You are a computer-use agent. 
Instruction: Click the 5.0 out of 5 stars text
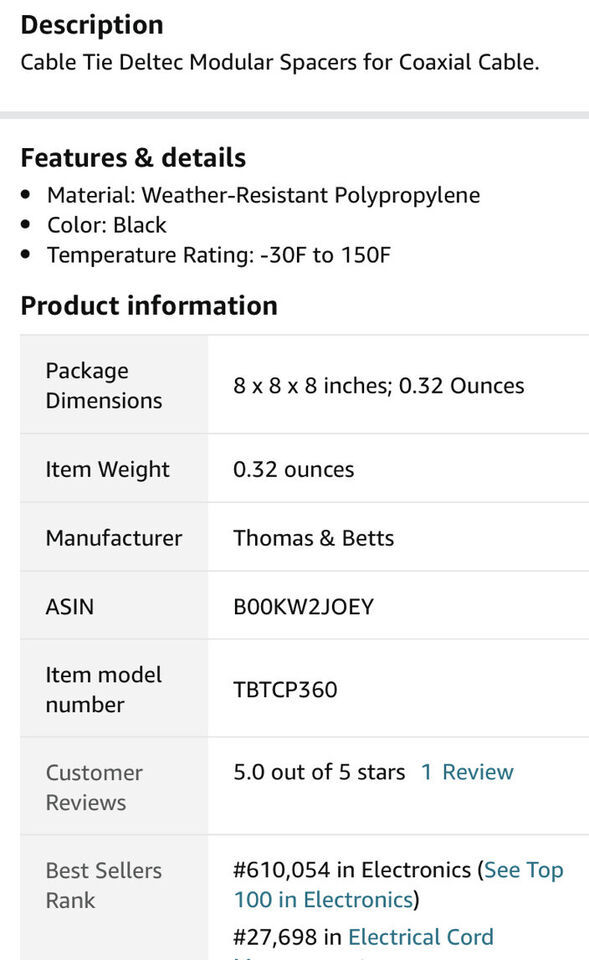click(x=319, y=772)
